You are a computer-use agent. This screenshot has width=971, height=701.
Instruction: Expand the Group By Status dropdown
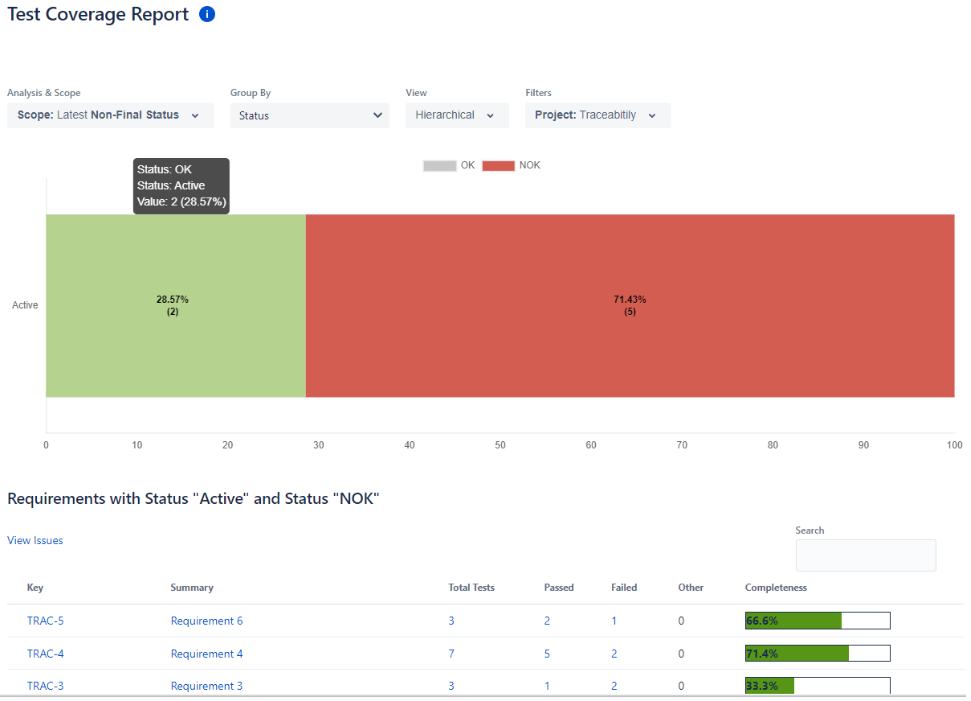(x=310, y=115)
